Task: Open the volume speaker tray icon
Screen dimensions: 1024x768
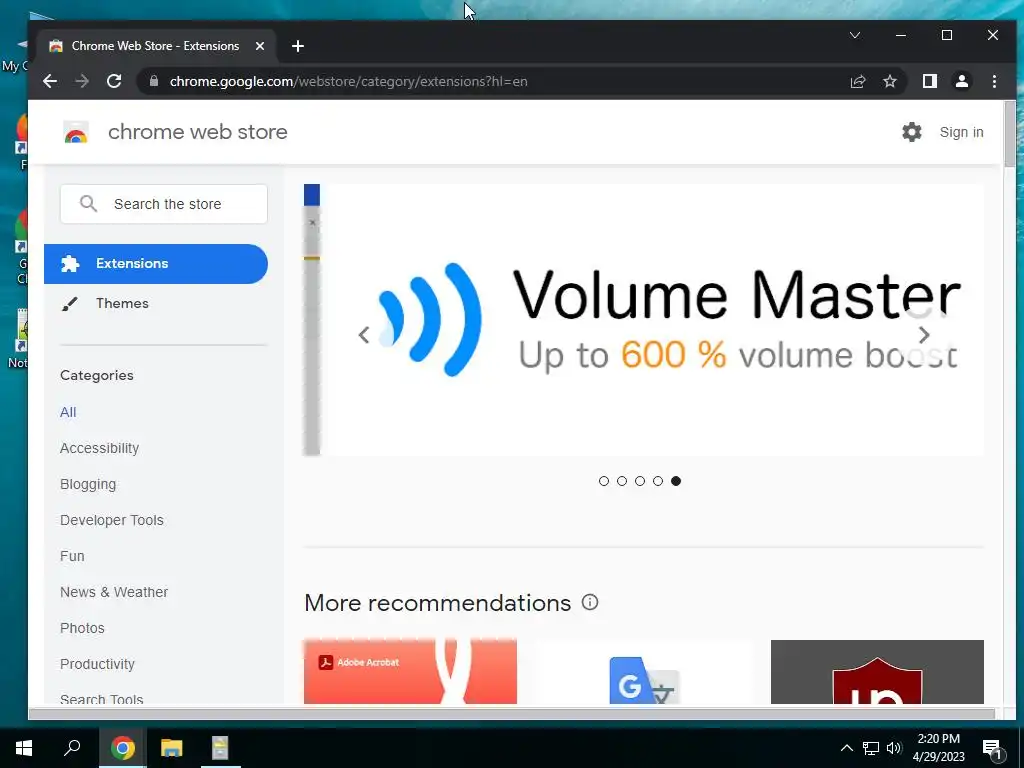Action: (x=894, y=748)
